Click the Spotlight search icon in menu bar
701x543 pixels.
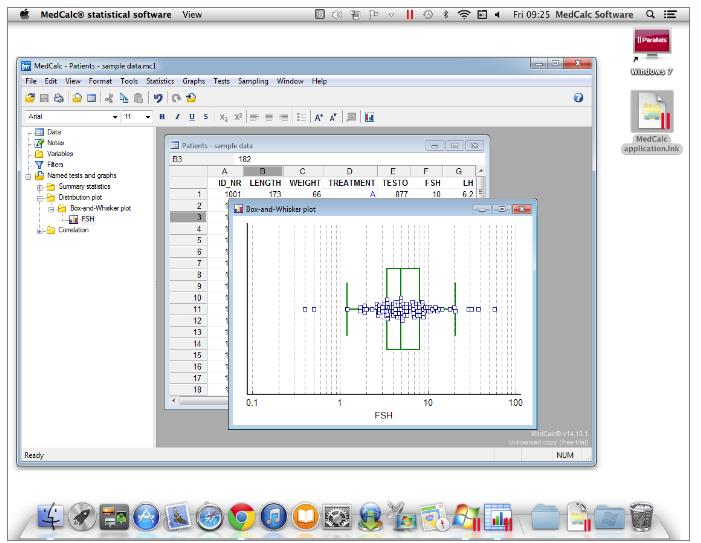650,14
